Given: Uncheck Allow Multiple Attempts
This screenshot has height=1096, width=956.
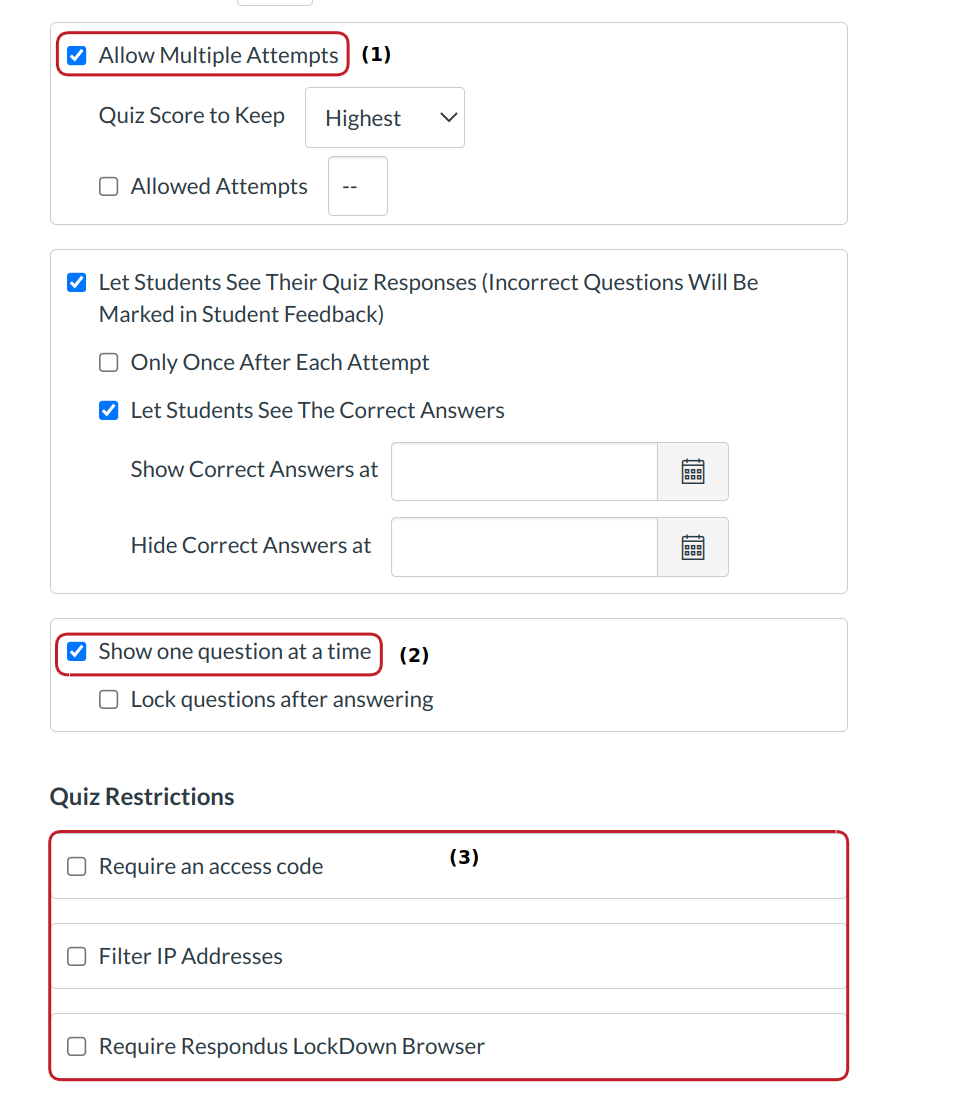Looking at the screenshot, I should [77, 56].
